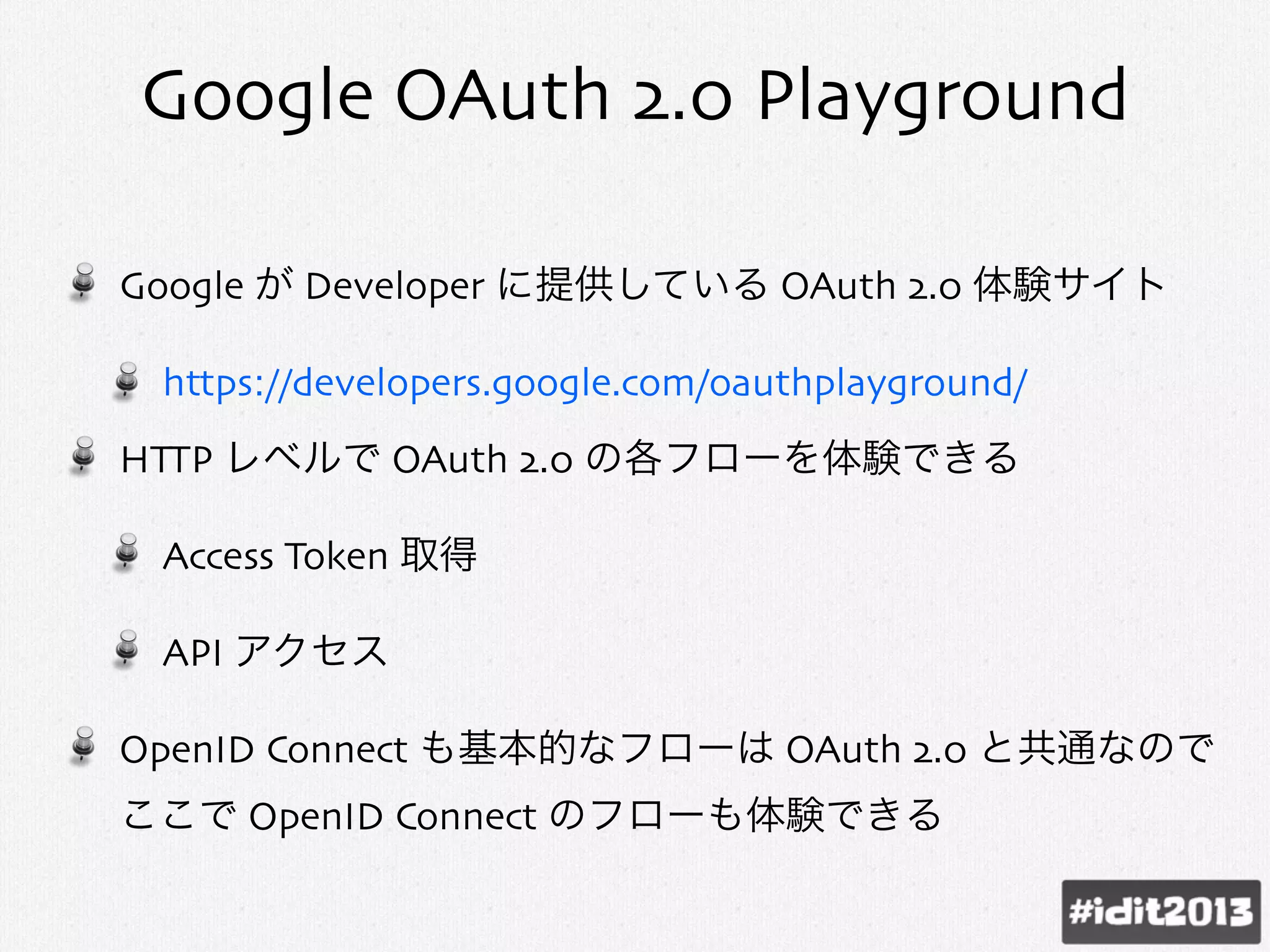Click the pushpin bullet beside 'API アクセス'

pyautogui.click(x=127, y=648)
